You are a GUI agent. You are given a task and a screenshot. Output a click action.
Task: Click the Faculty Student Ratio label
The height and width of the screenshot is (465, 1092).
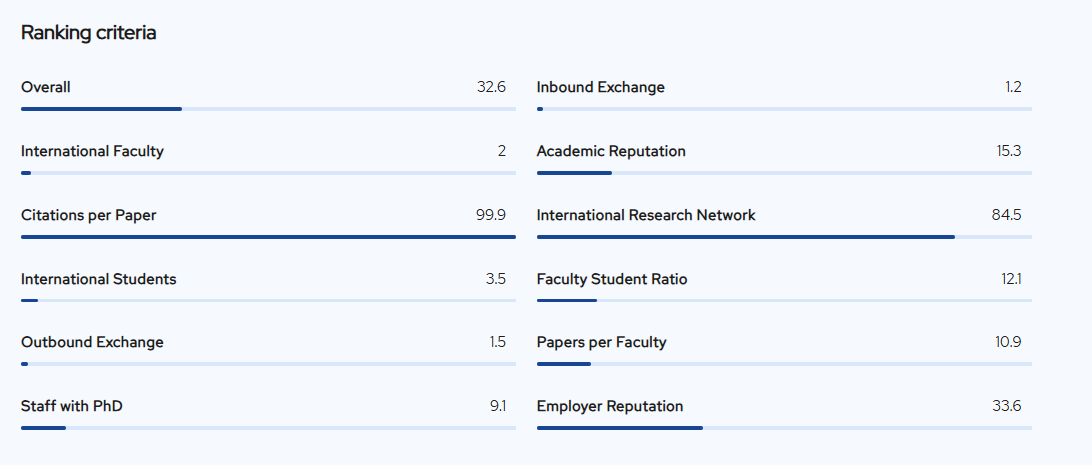coord(612,279)
